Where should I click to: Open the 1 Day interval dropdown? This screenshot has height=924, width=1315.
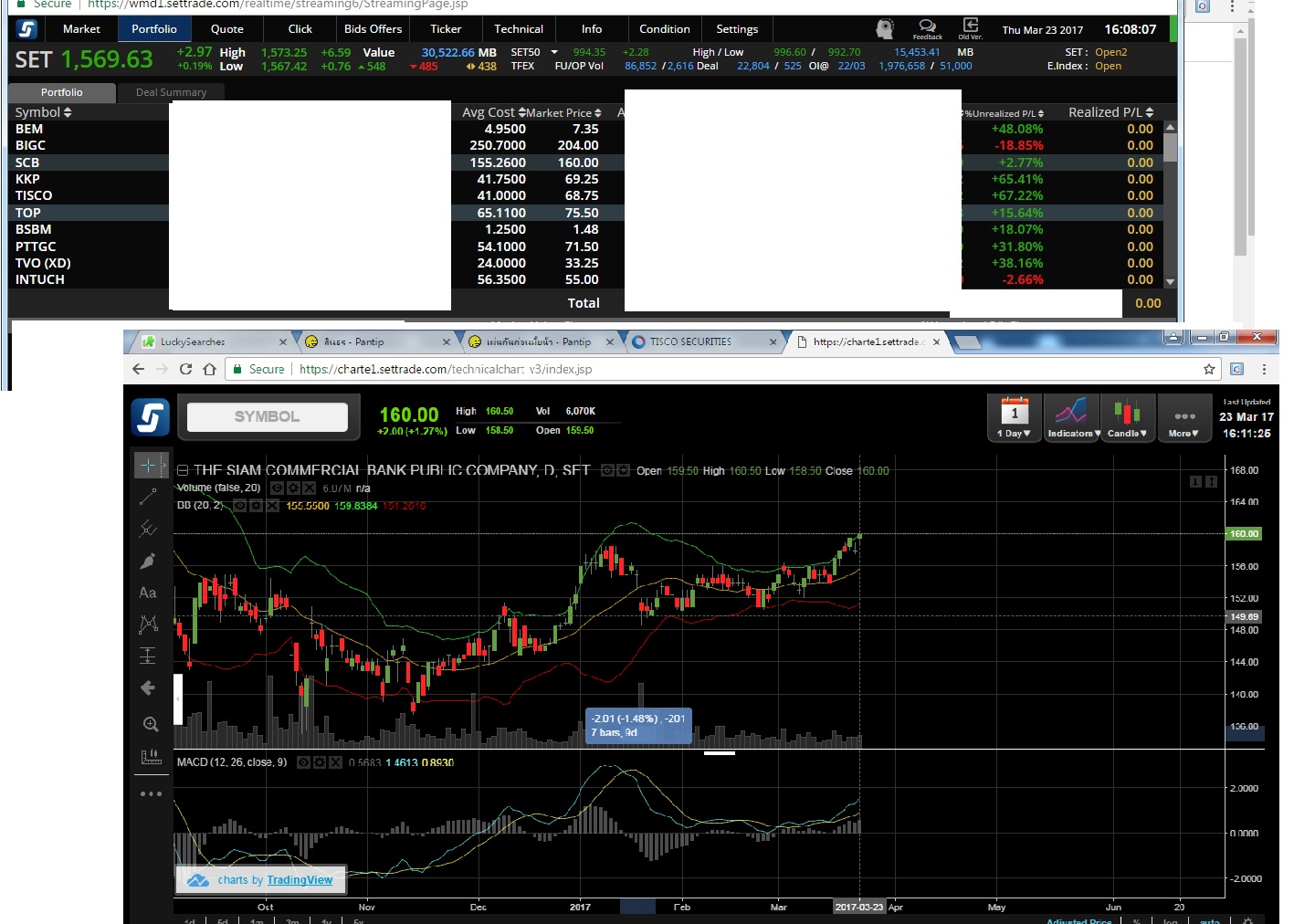point(1015,418)
